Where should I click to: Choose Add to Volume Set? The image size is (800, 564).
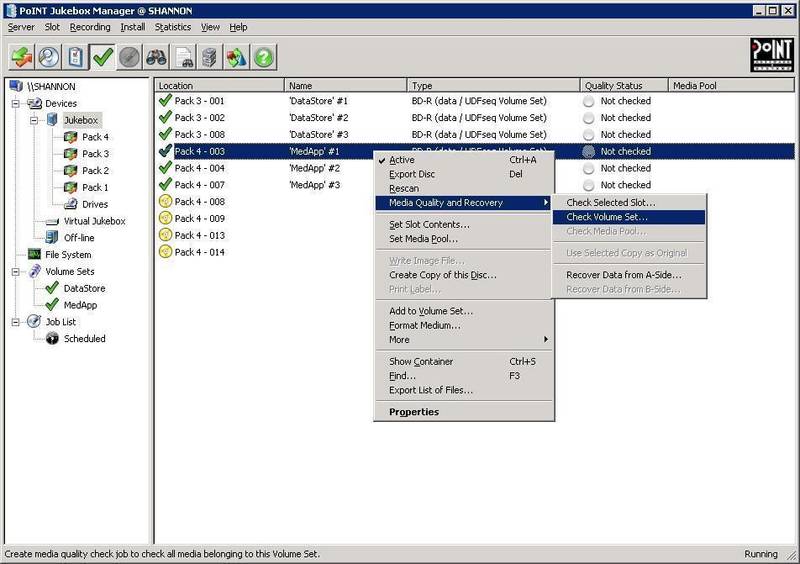(x=463, y=311)
